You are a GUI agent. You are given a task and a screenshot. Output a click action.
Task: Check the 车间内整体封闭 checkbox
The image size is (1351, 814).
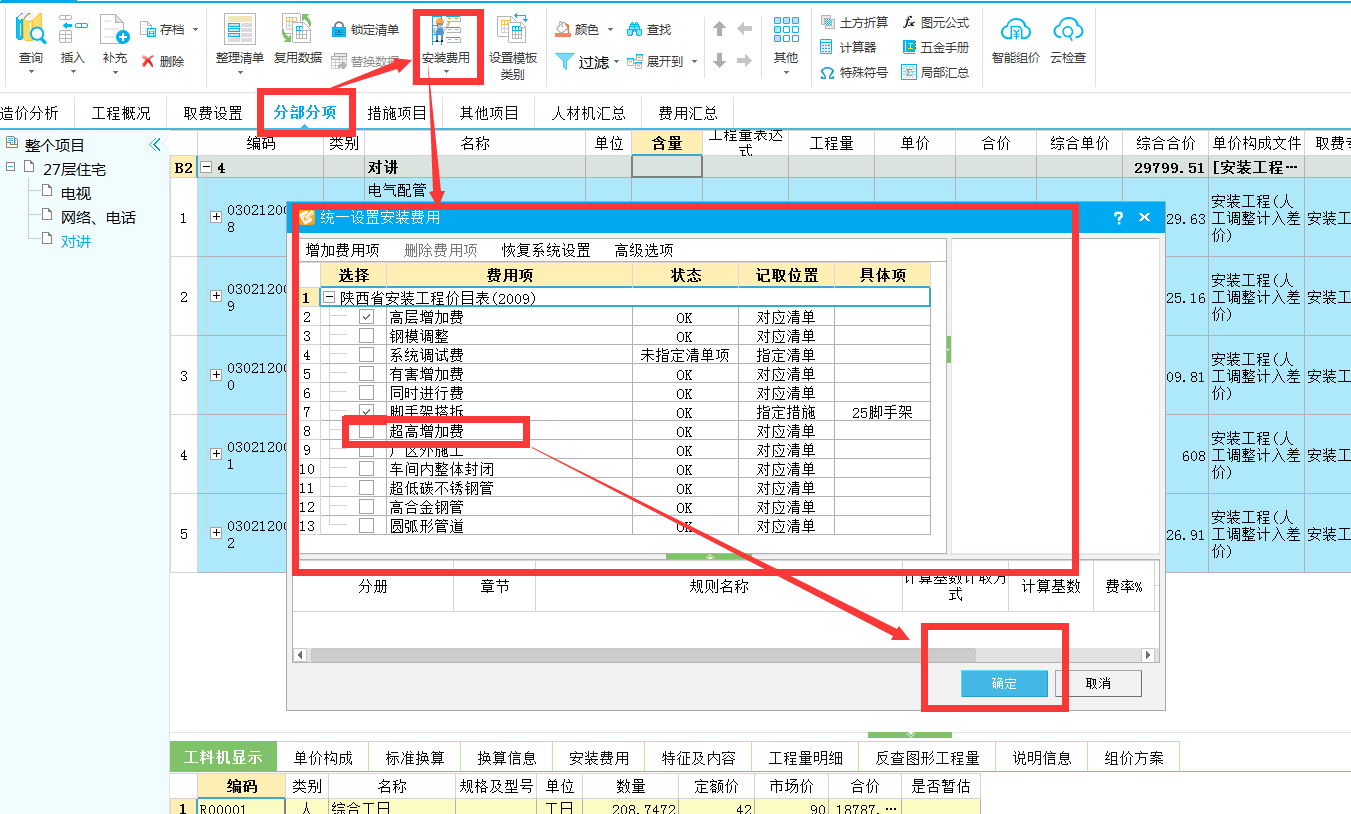(x=367, y=469)
